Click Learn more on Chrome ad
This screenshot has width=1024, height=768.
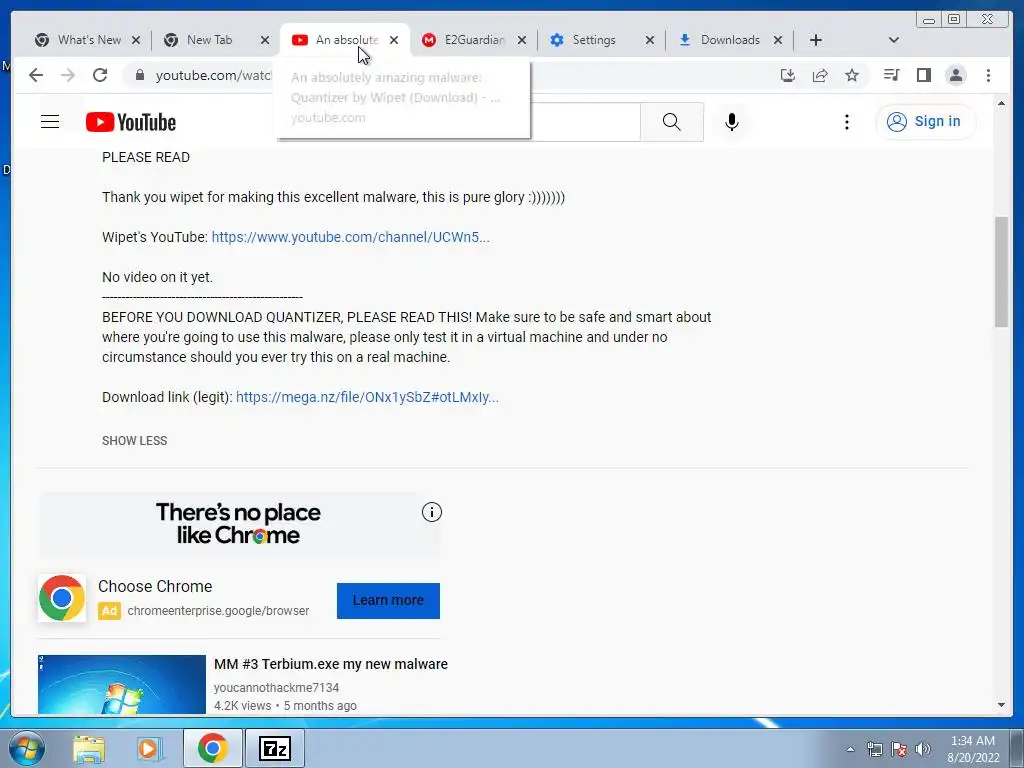(389, 600)
